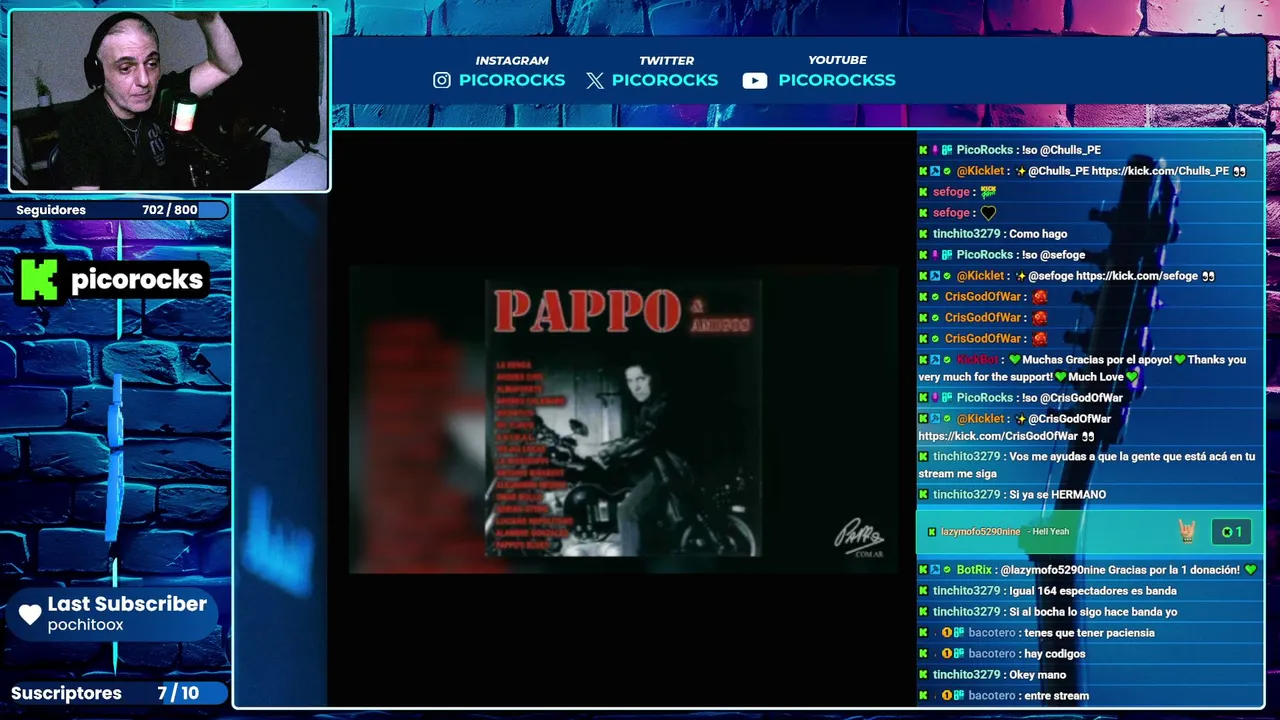1280x720 pixels.
Task: Click the green Kick logo beside picorocks
Action: point(38,279)
